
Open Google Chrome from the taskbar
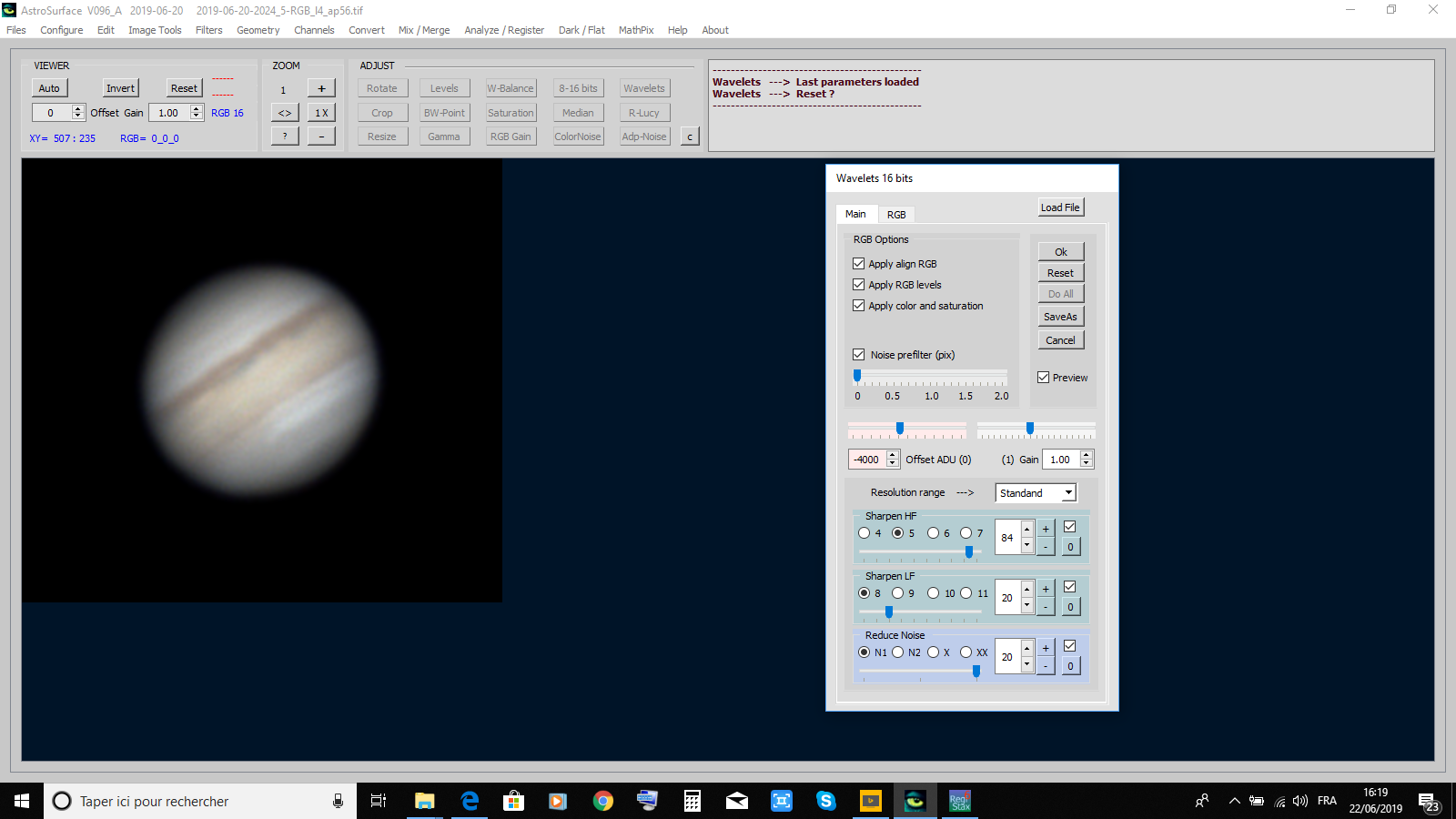click(602, 801)
